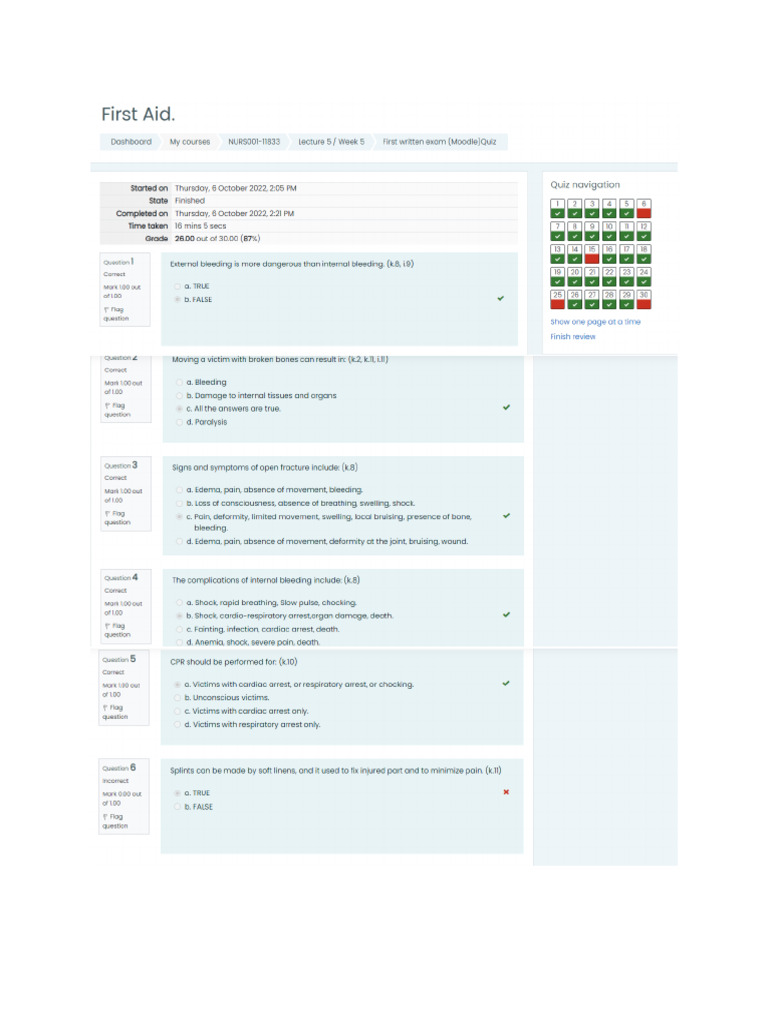This screenshot has height=1024, width=768.
Task: Select Bleeding option in question 2
Action: click(x=180, y=383)
